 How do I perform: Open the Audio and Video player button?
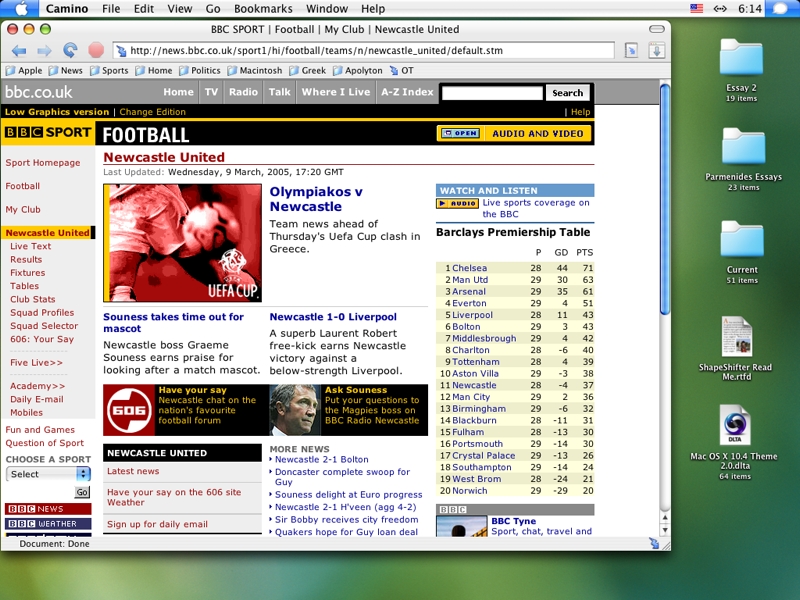click(514, 133)
